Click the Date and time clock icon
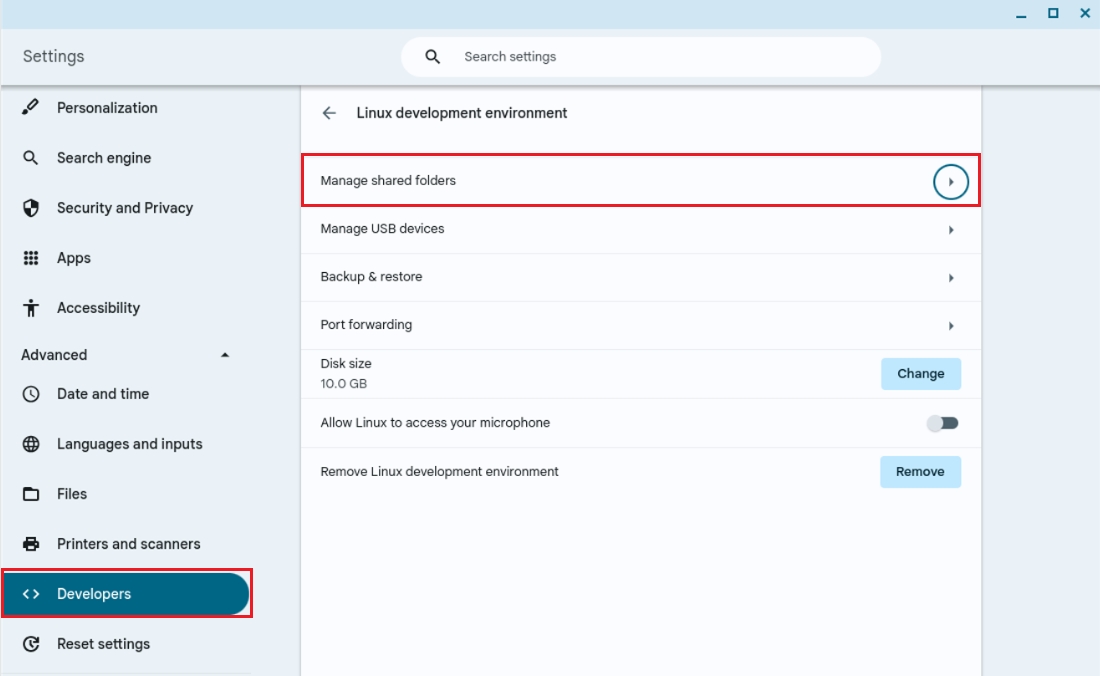The width and height of the screenshot is (1100, 676). [x=31, y=394]
